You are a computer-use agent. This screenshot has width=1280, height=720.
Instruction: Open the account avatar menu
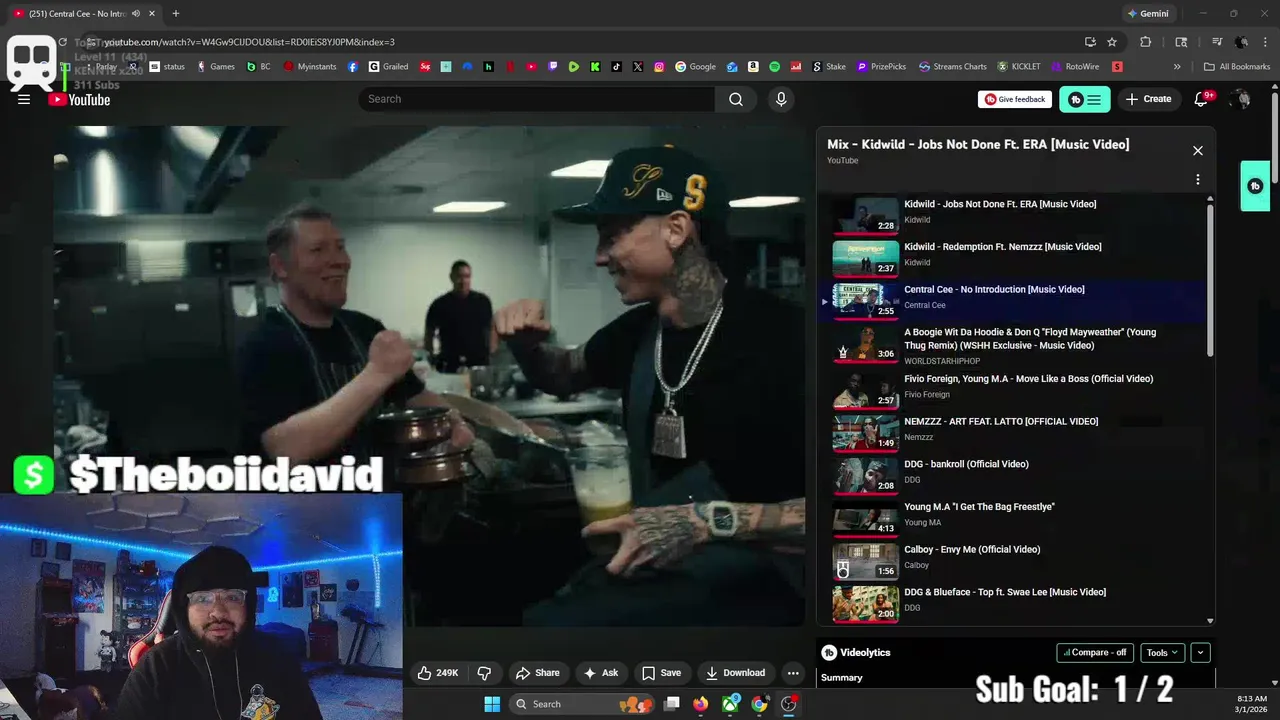1241,99
